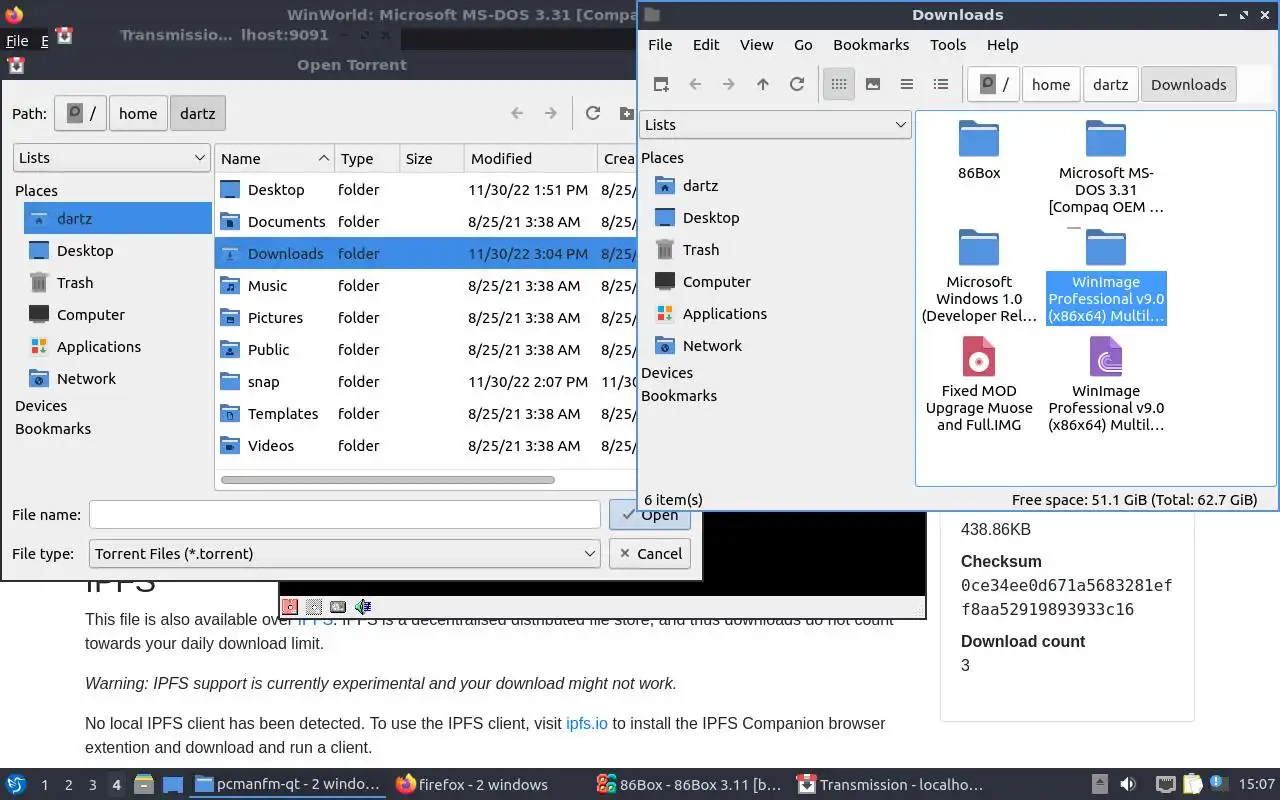Select Network in Open Torrent places list
1280x800 pixels.
(x=86, y=379)
